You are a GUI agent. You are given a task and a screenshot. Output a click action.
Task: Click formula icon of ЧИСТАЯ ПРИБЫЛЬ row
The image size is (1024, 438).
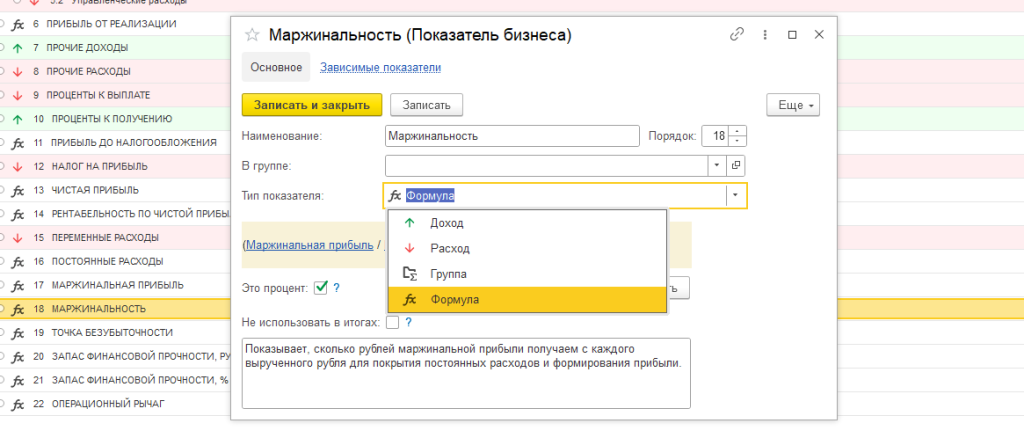tap(18, 190)
